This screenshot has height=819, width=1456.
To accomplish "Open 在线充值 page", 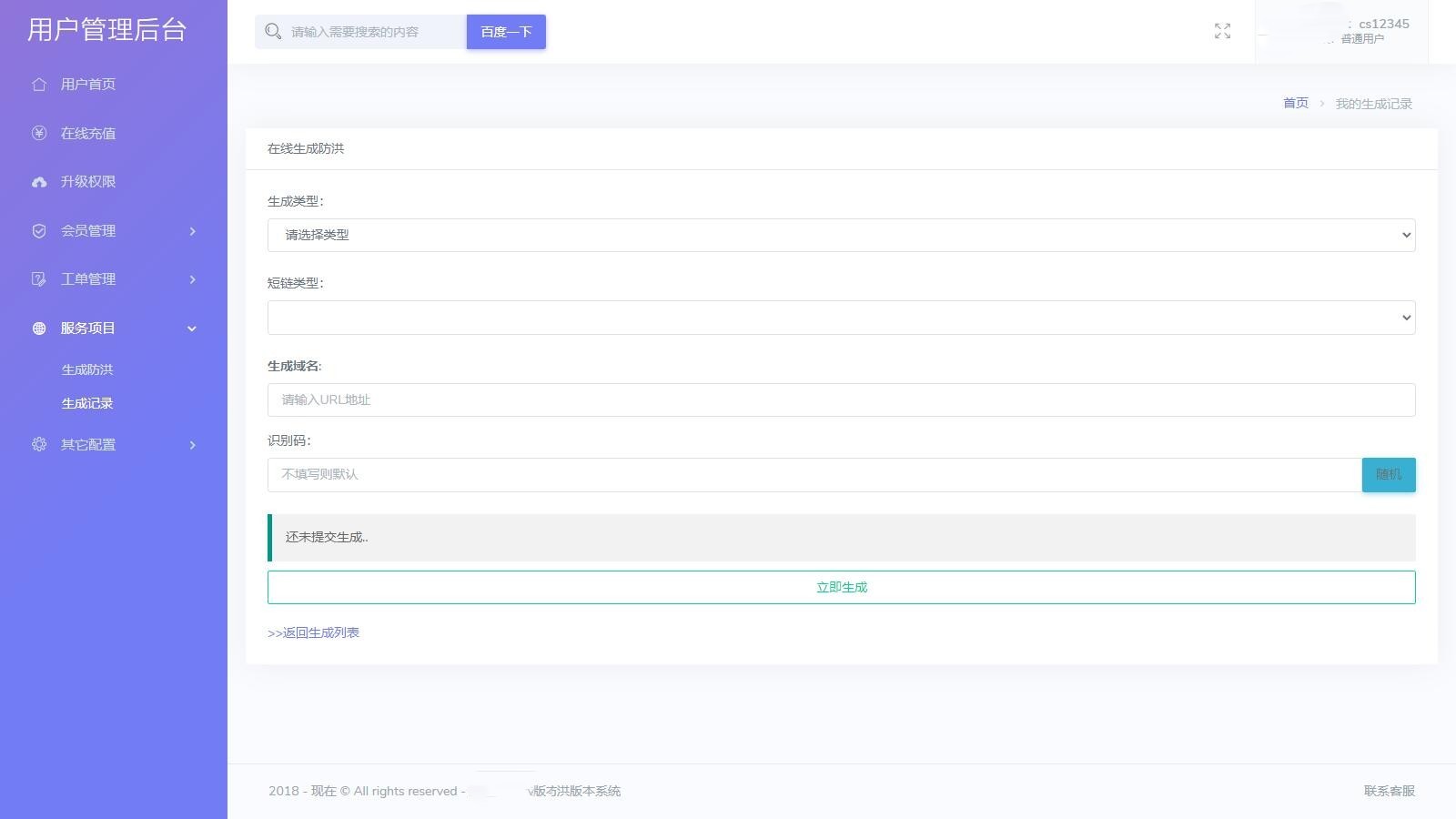I will tap(87, 133).
